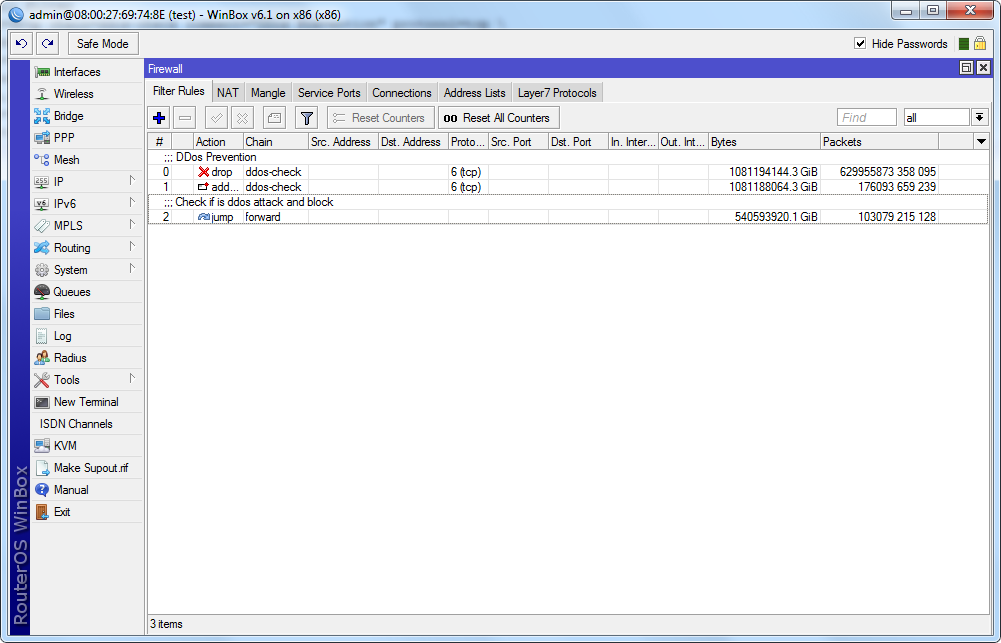This screenshot has width=1001, height=643.
Task: Open the Address Lists tab
Action: coord(475,93)
